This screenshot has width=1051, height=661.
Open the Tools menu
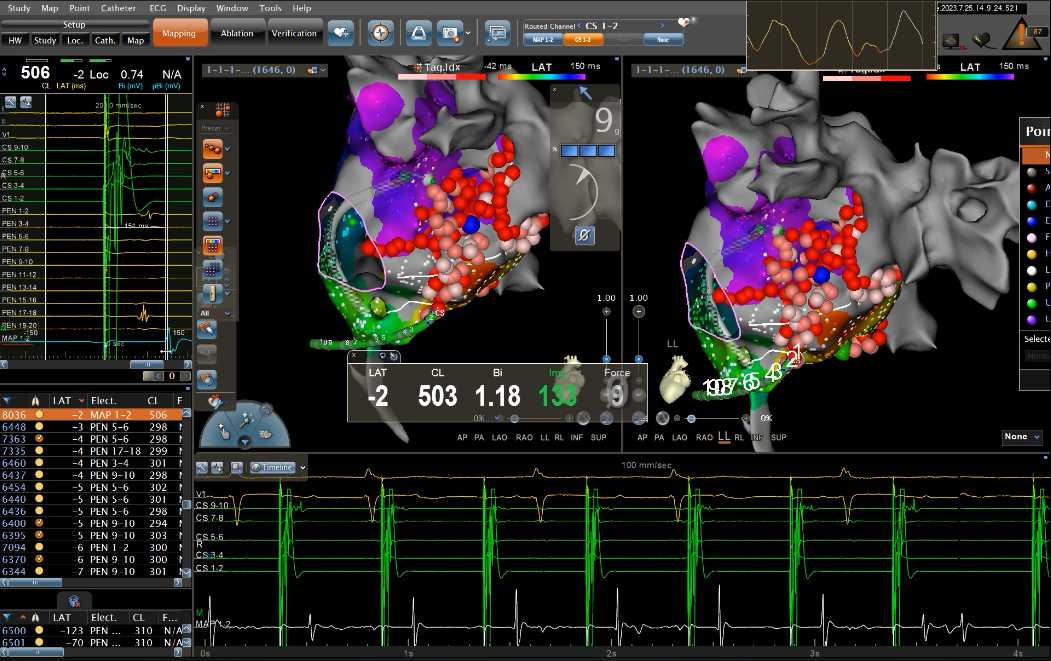[270, 8]
